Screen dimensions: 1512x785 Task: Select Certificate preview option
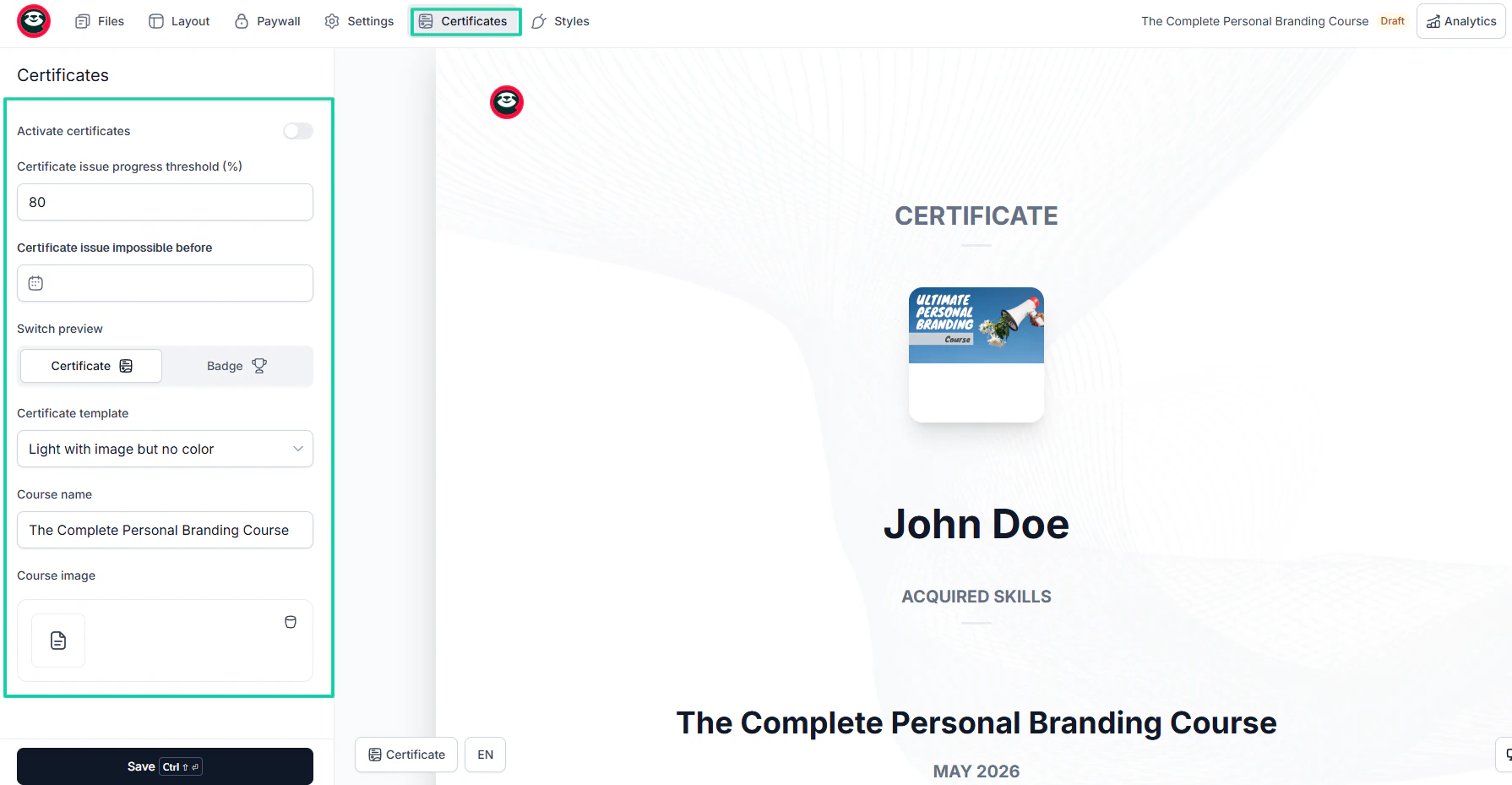click(x=91, y=366)
